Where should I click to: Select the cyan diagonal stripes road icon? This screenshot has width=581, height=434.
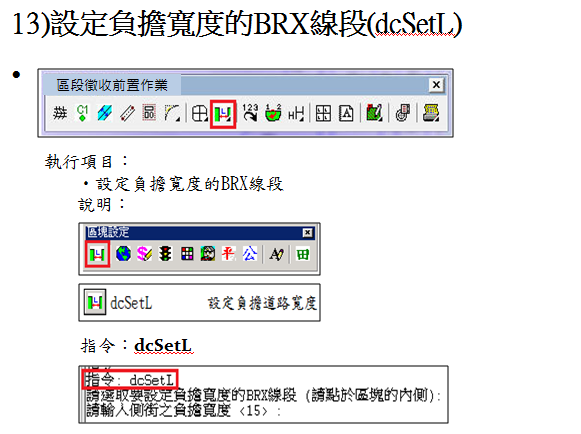point(104,113)
